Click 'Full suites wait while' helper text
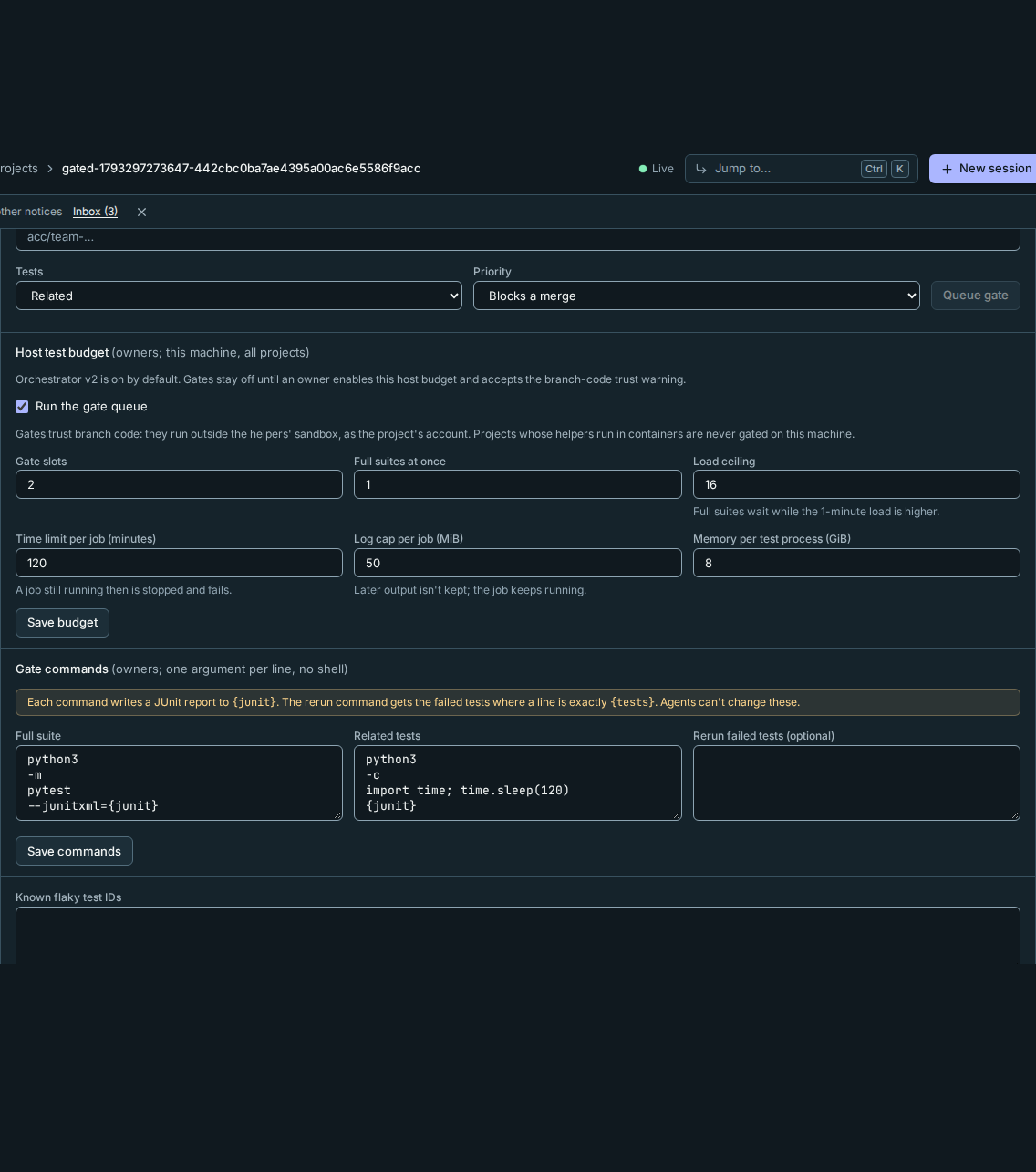Viewport: 1036px width, 1172px height. [815, 512]
